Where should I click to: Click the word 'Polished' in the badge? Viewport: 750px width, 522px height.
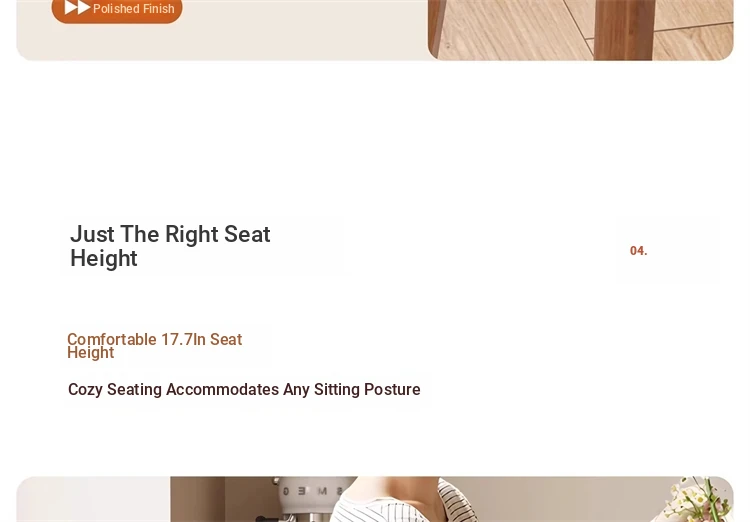click(x=117, y=9)
